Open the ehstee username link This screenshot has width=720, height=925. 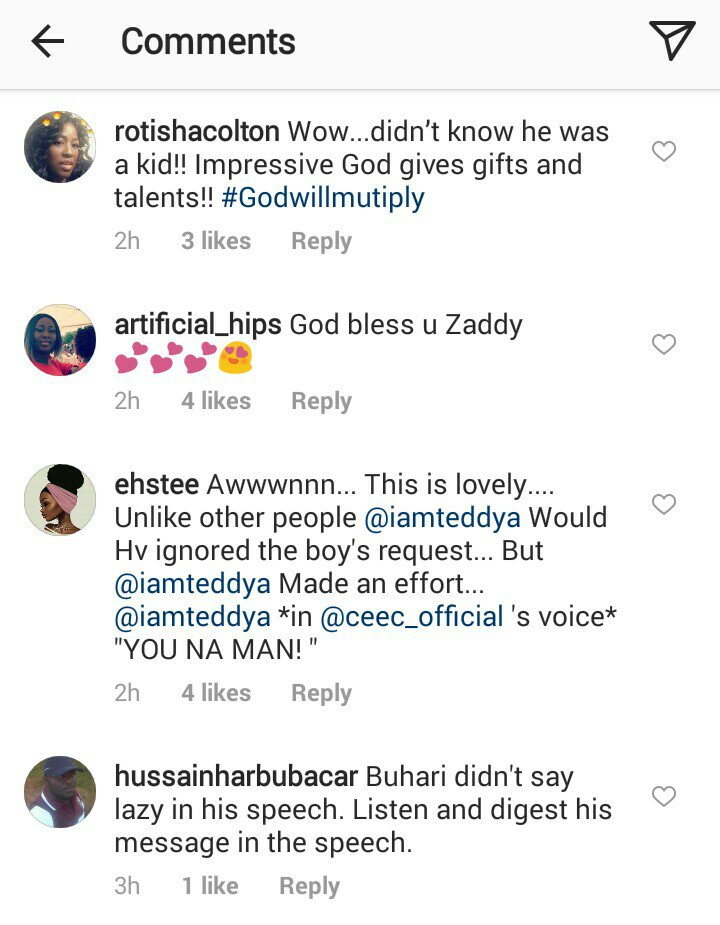tap(156, 485)
